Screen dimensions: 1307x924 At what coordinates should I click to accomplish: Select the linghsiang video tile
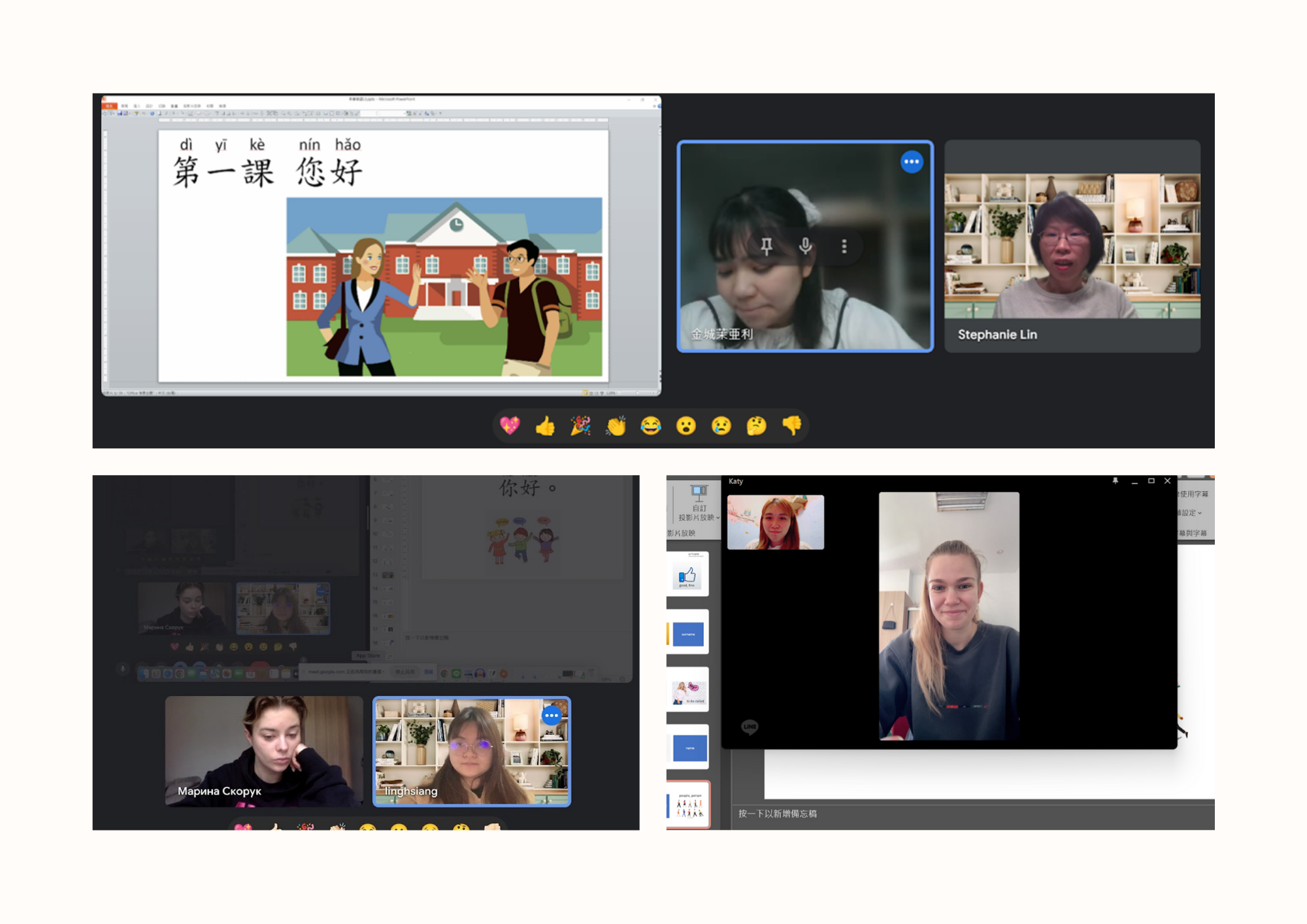click(471, 751)
